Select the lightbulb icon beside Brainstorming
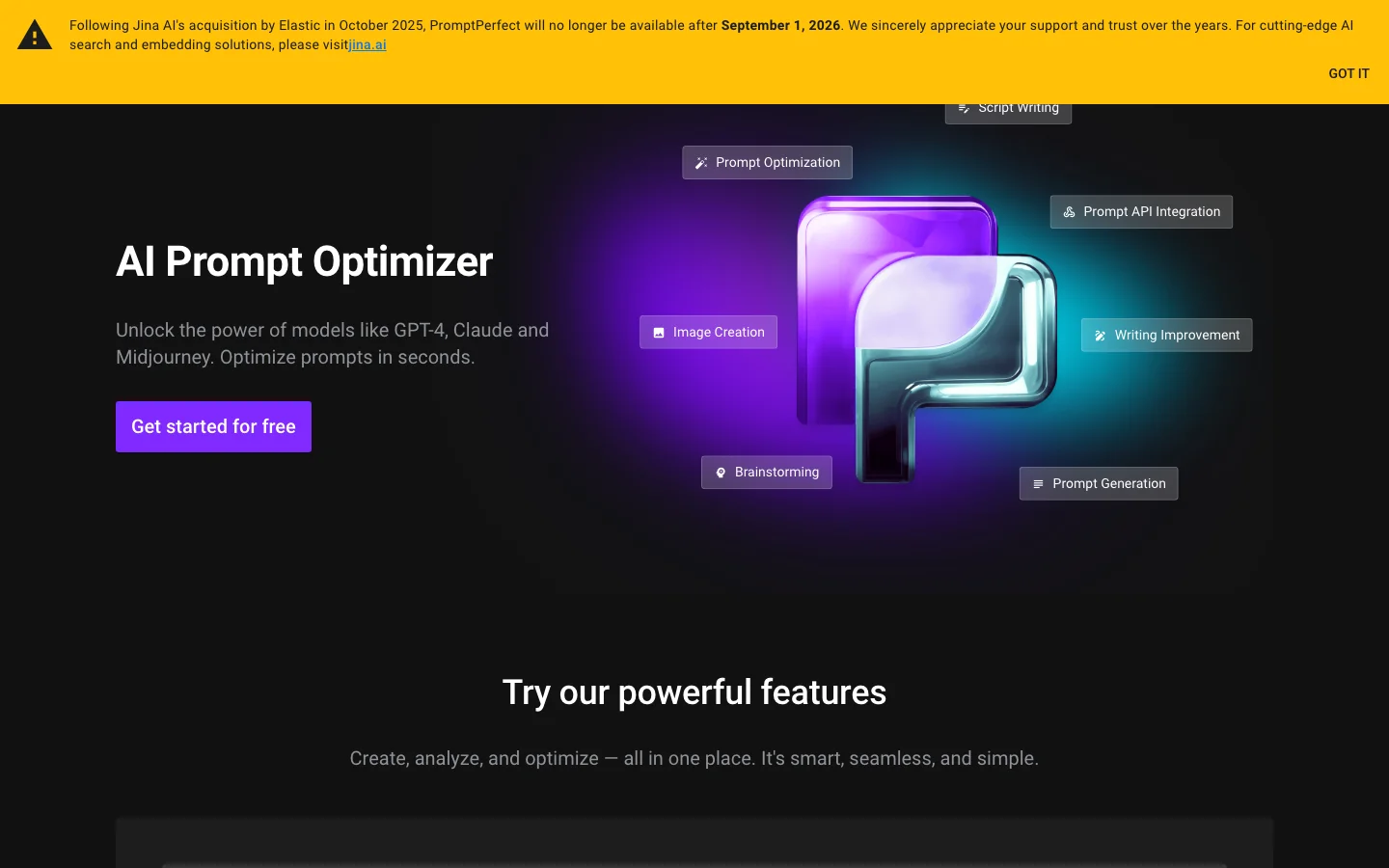The image size is (1389, 868). click(x=721, y=473)
